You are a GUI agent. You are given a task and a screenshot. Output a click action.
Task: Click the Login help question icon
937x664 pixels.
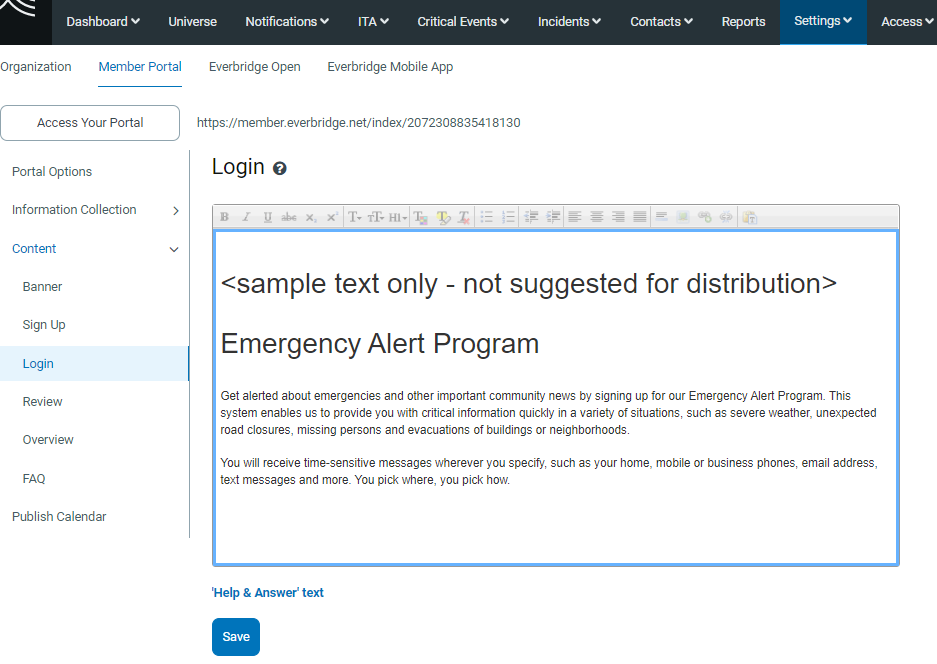click(280, 169)
